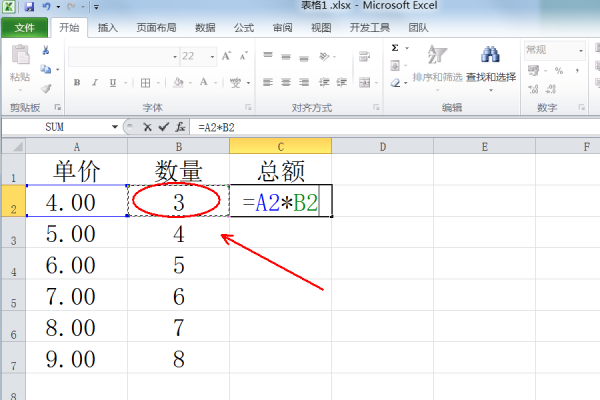Cancel formula entry with the X icon
Screen dimensions: 600x400
point(147,127)
